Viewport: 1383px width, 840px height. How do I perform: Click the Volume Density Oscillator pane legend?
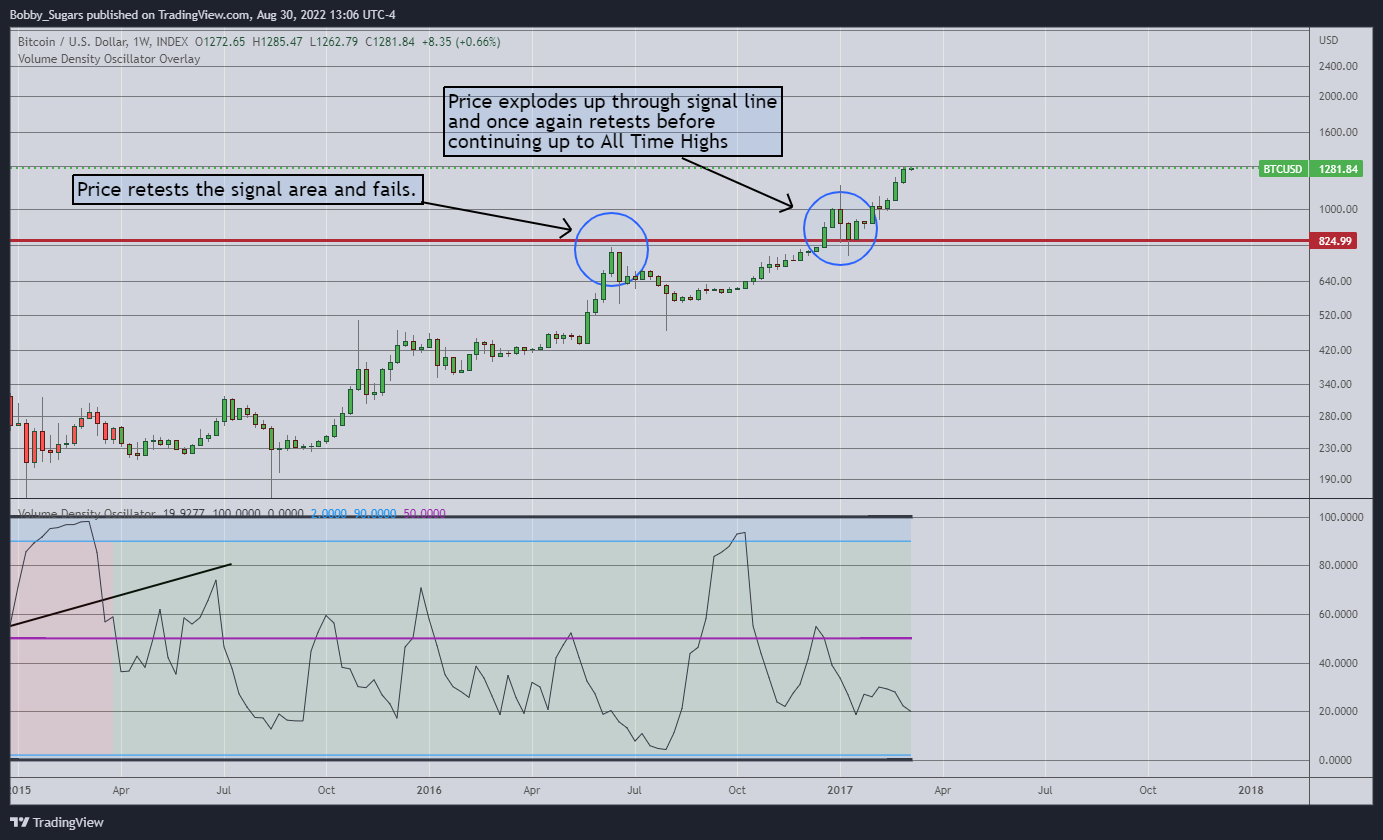88,514
